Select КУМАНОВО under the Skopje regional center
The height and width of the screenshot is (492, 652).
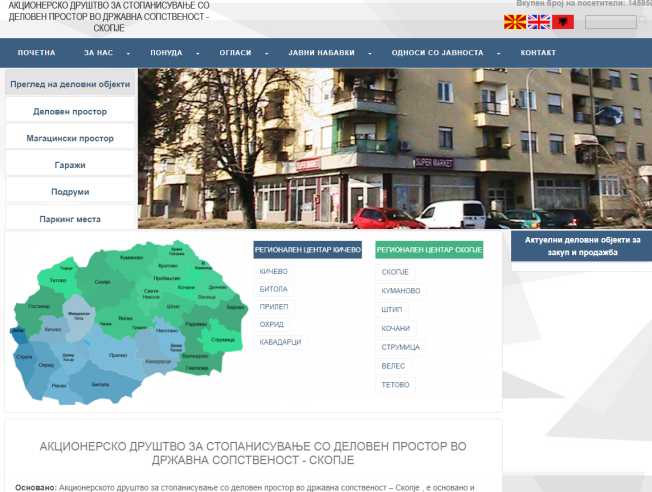[x=400, y=291]
